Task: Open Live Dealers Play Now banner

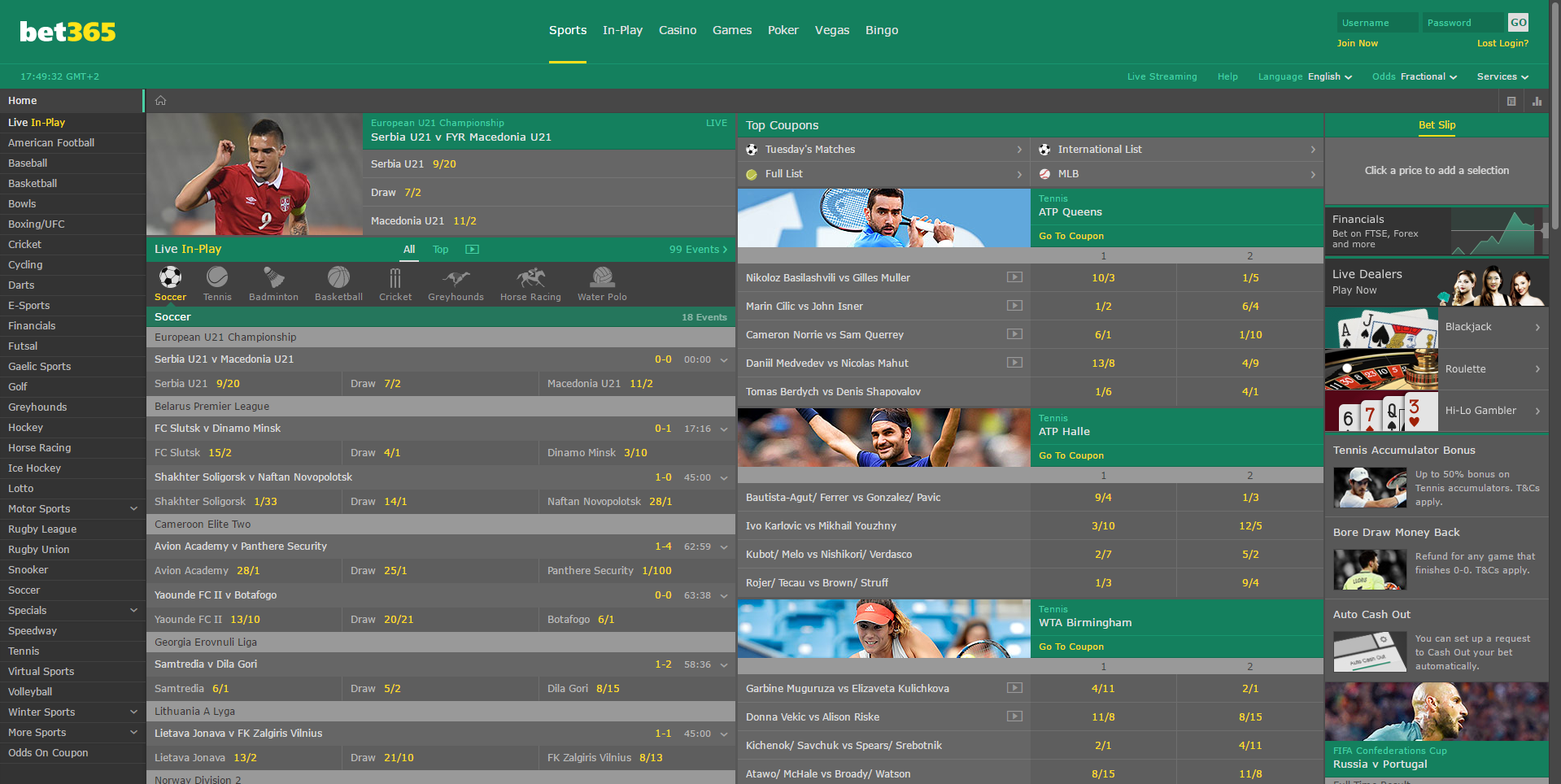Action: (1436, 282)
